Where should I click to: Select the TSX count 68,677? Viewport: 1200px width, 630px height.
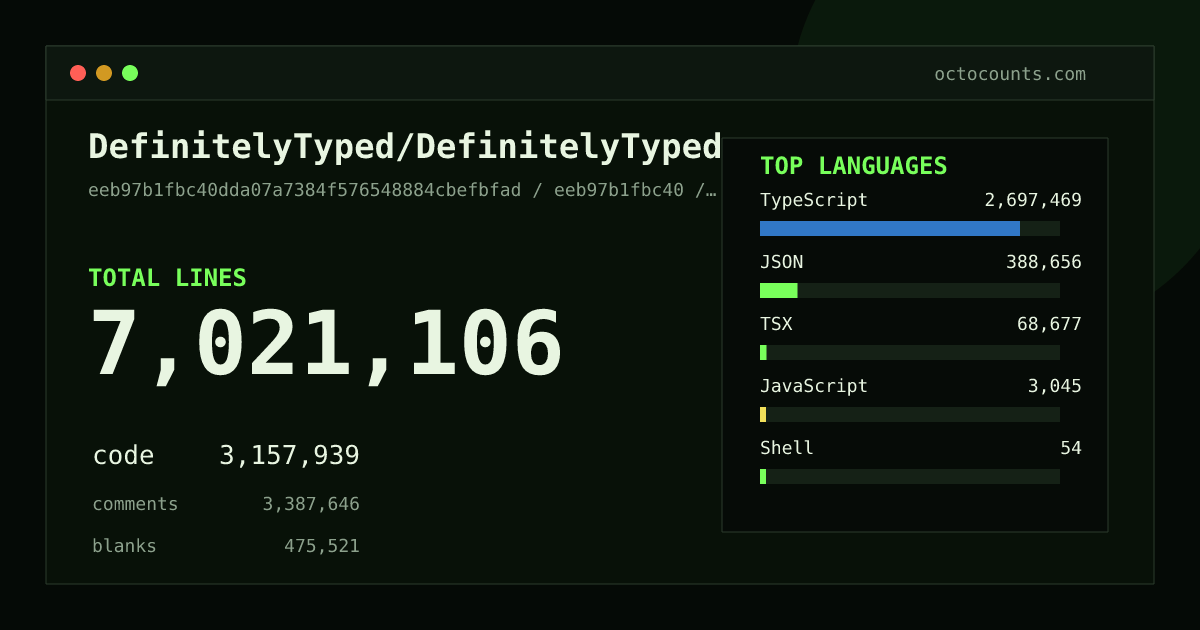1049,324
